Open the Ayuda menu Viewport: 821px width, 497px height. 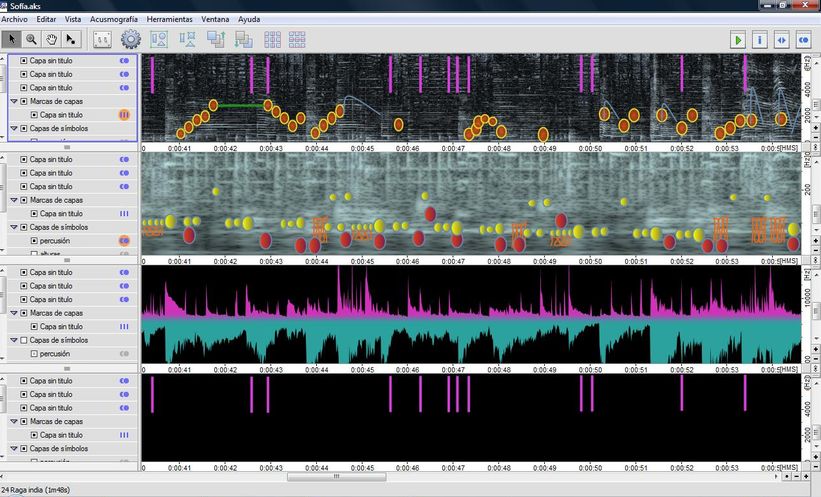249,19
